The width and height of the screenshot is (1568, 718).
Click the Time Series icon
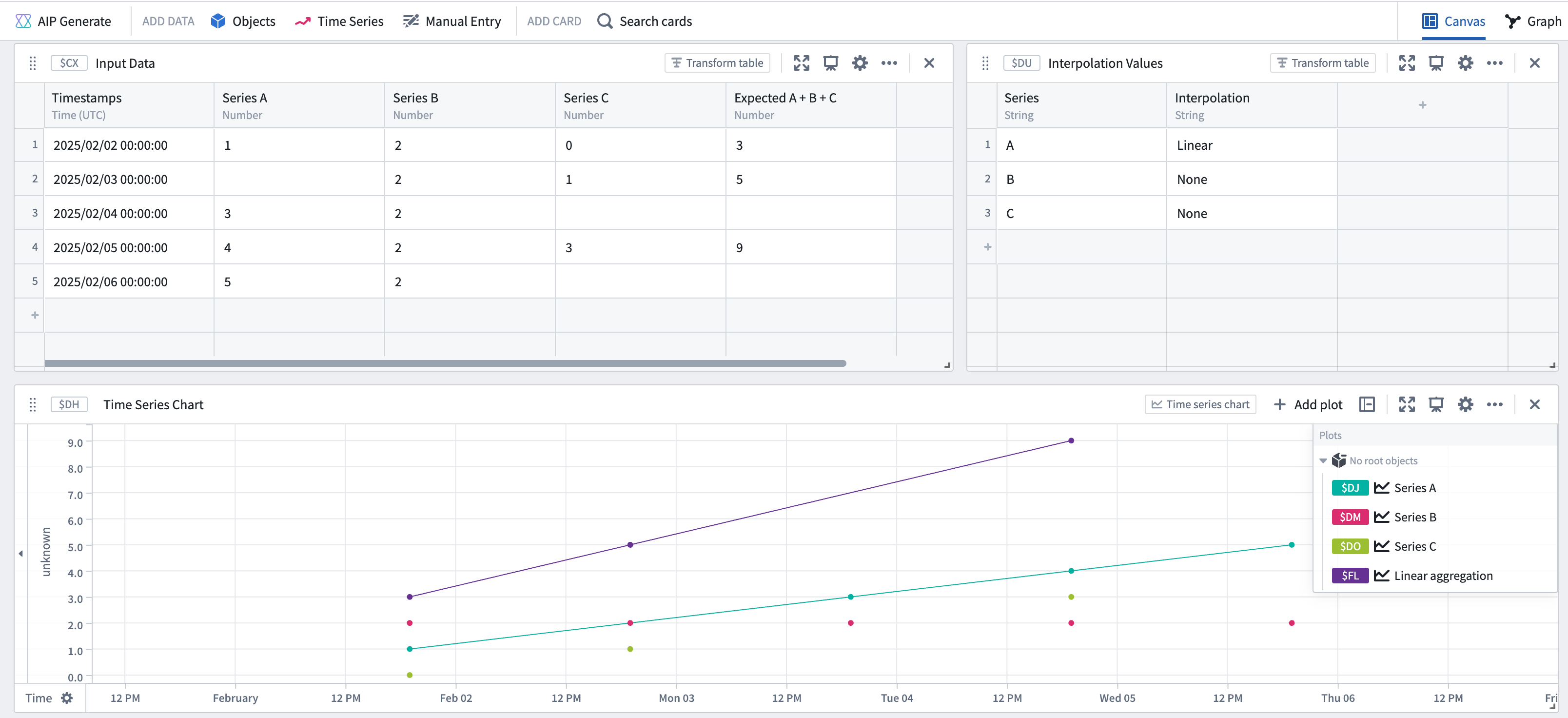point(301,20)
